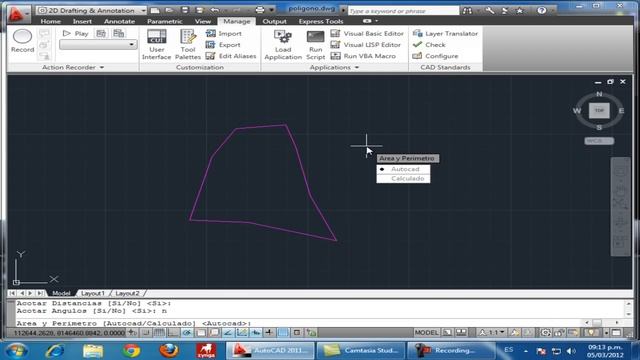This screenshot has height=360, width=640.
Task: Open the status bar application menu arrow
Action: click(607, 333)
